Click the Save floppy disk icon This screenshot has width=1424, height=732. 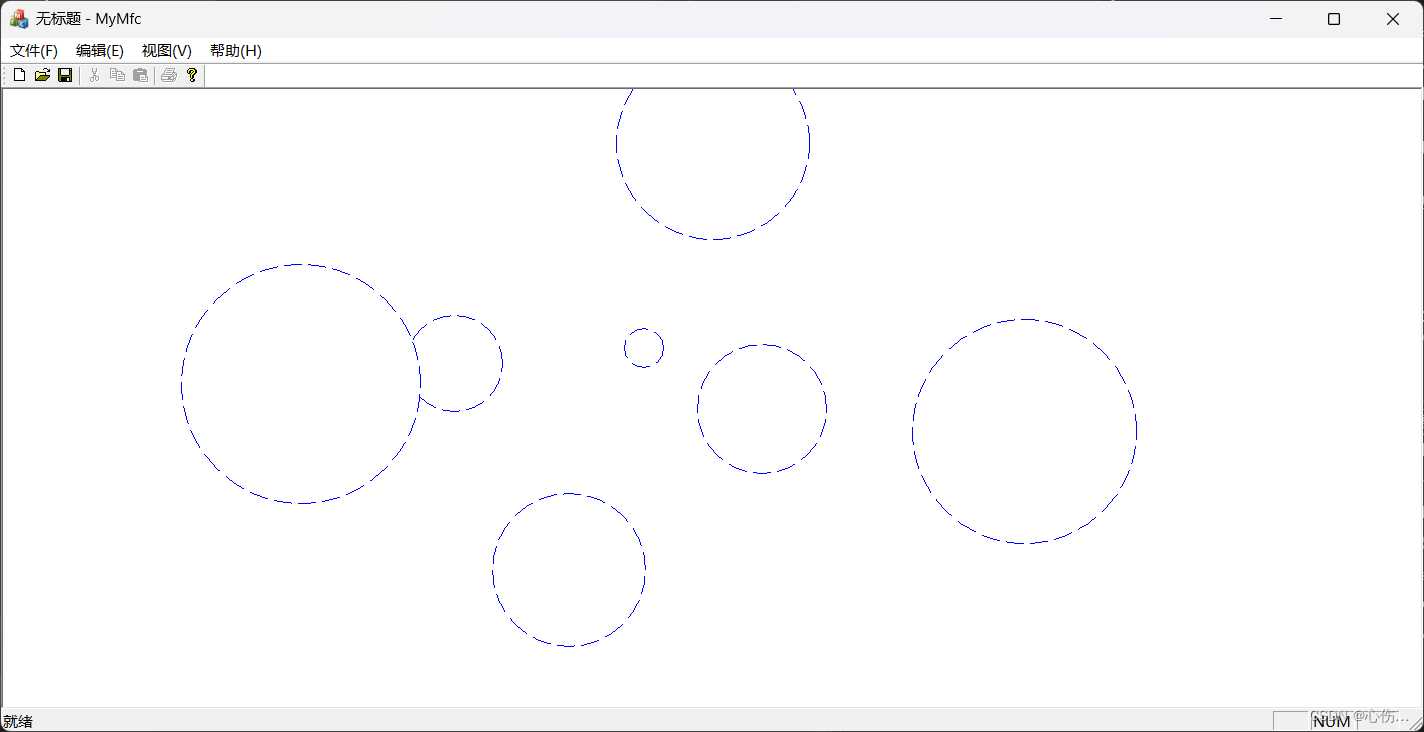click(65, 75)
